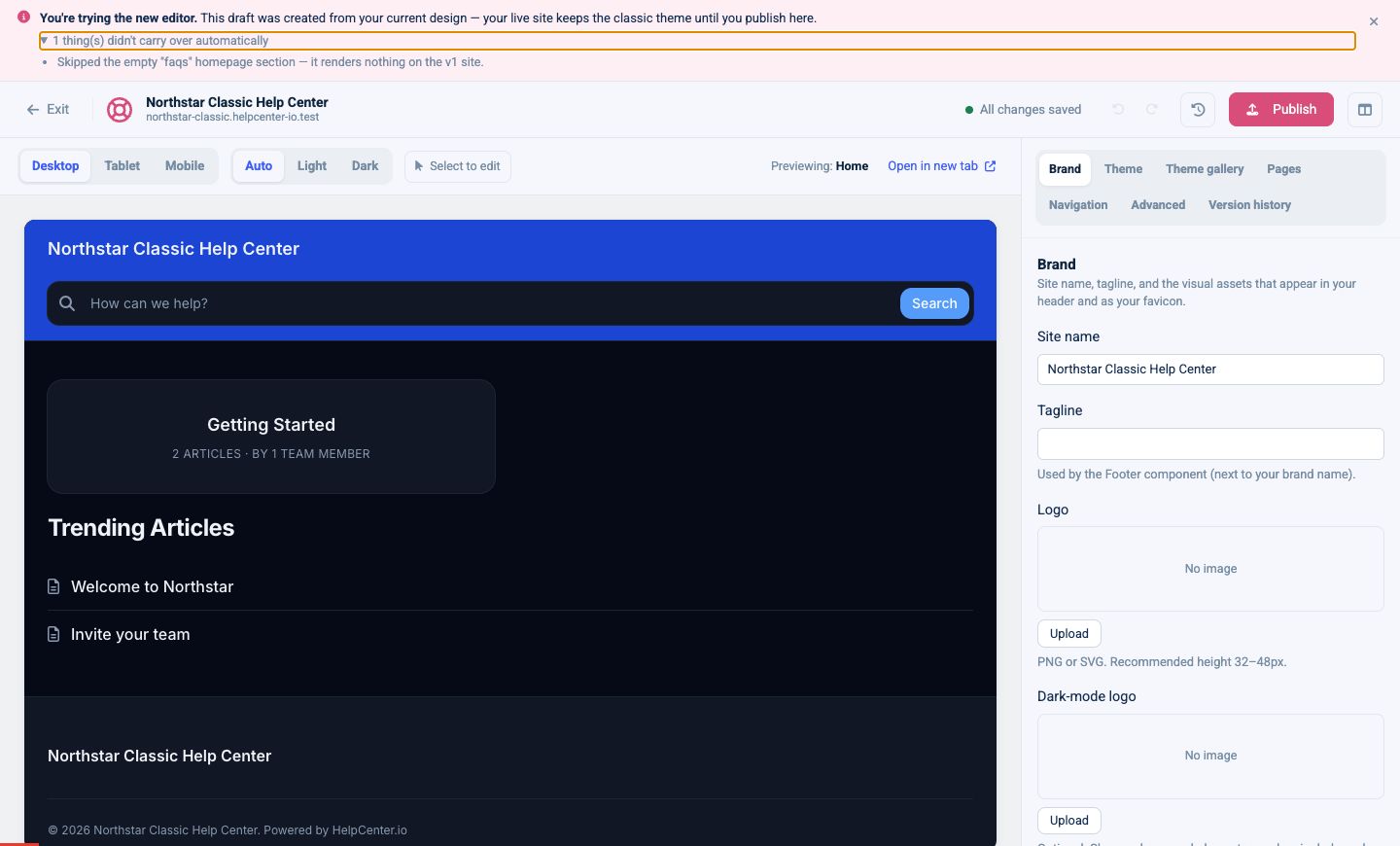The height and width of the screenshot is (846, 1400).
Task: Enable Select to edit mode
Action: (457, 166)
